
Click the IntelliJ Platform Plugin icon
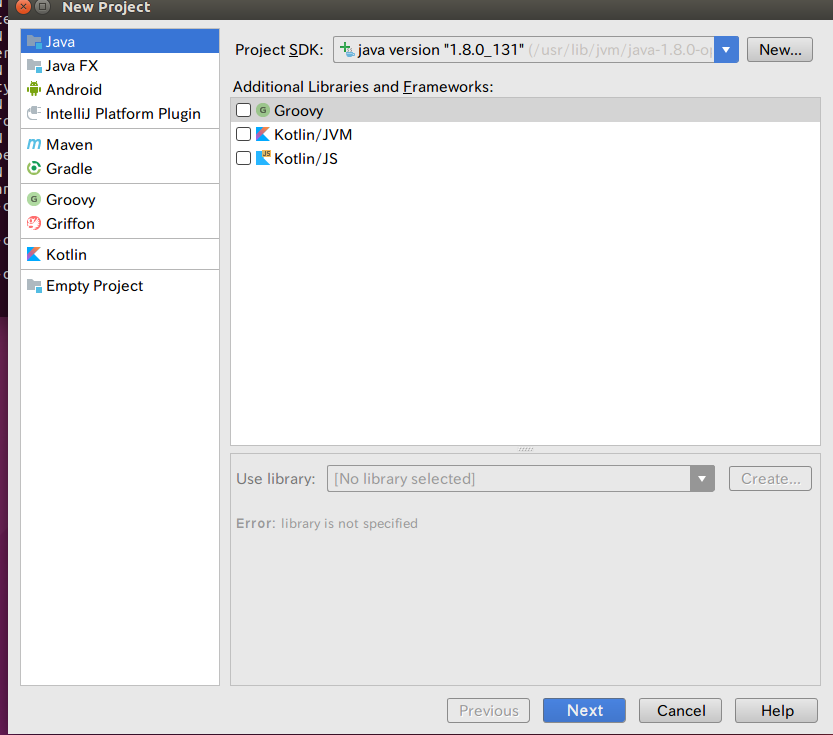pyautogui.click(x=34, y=113)
